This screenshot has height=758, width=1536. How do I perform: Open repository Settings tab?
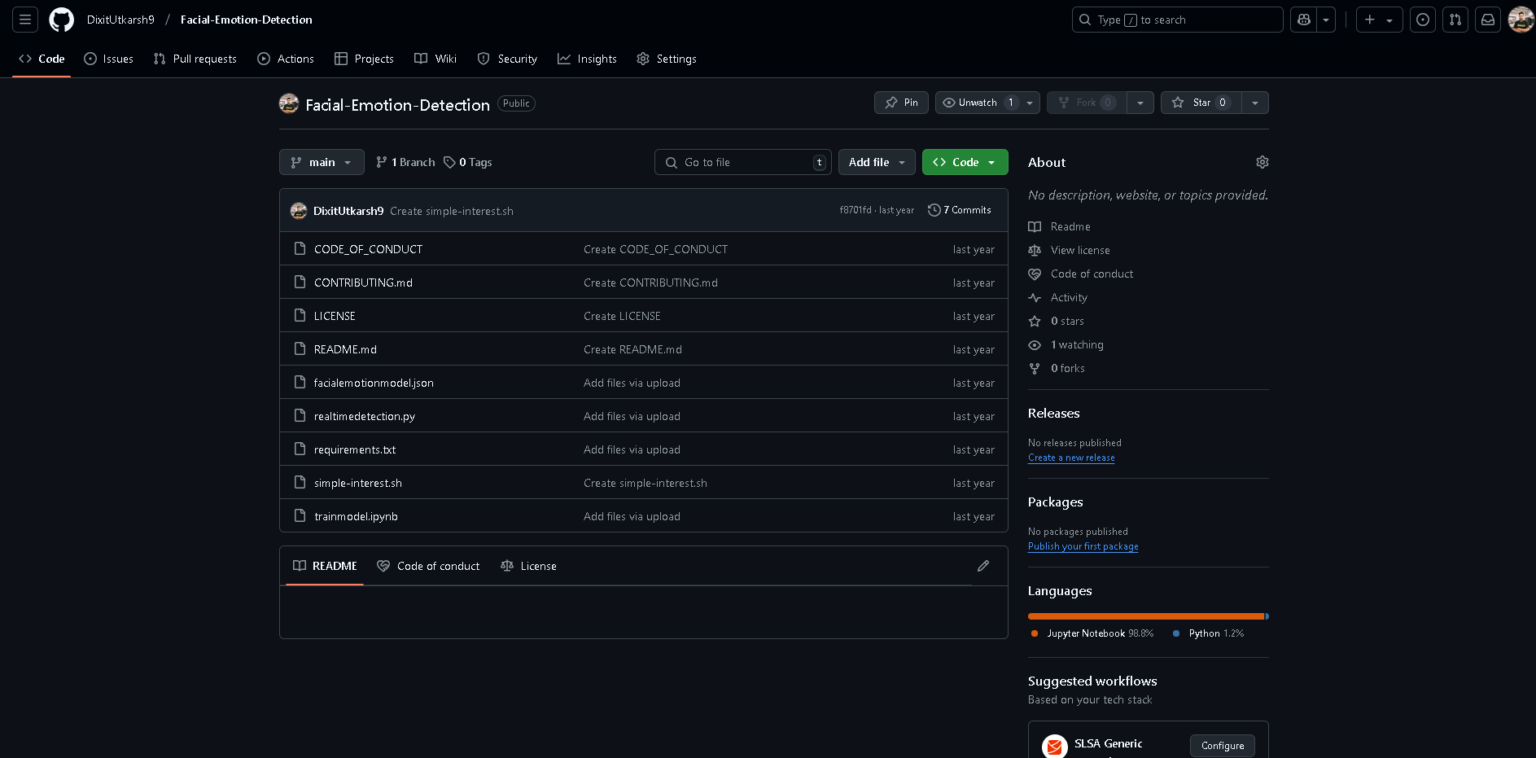pyautogui.click(x=666, y=59)
